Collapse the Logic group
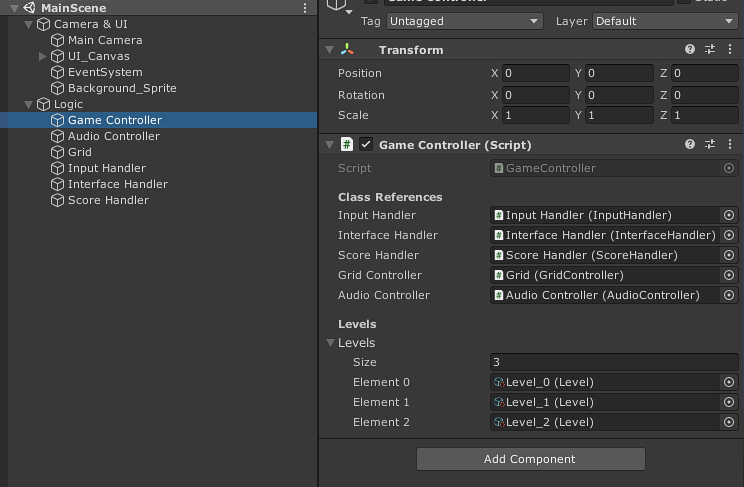The width and height of the screenshot is (744, 487). (28, 104)
